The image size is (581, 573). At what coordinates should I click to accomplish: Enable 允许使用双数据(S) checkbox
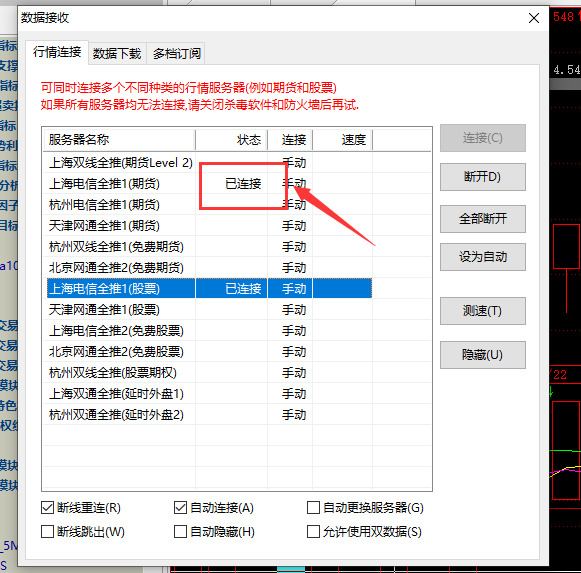(313, 531)
